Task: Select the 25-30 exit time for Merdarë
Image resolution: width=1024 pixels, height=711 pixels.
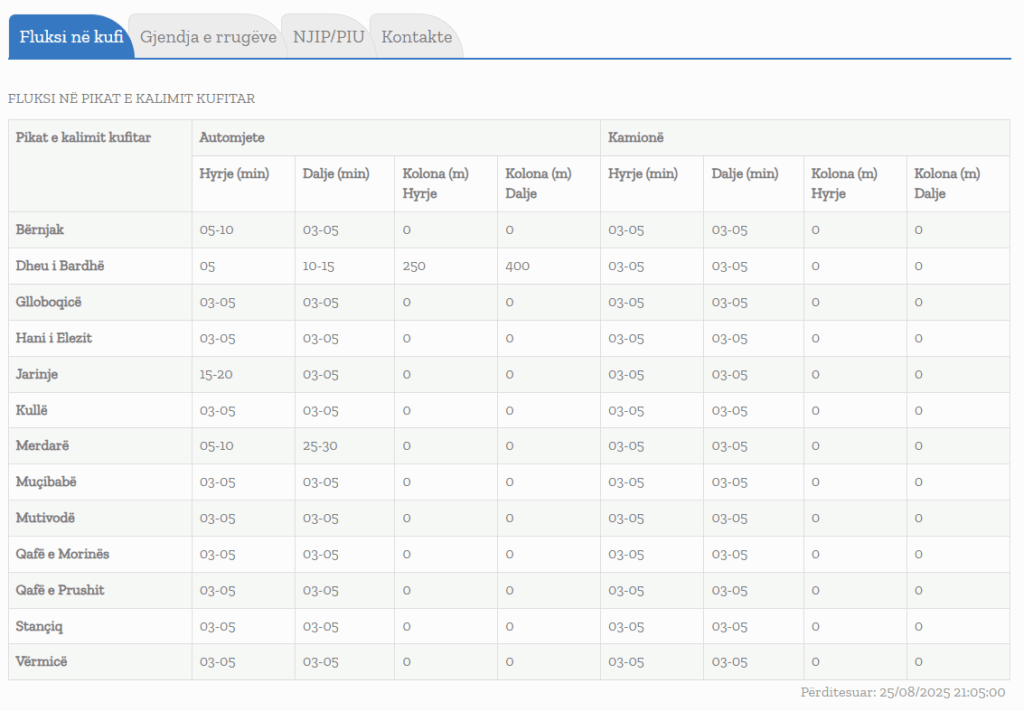Action: [320, 446]
